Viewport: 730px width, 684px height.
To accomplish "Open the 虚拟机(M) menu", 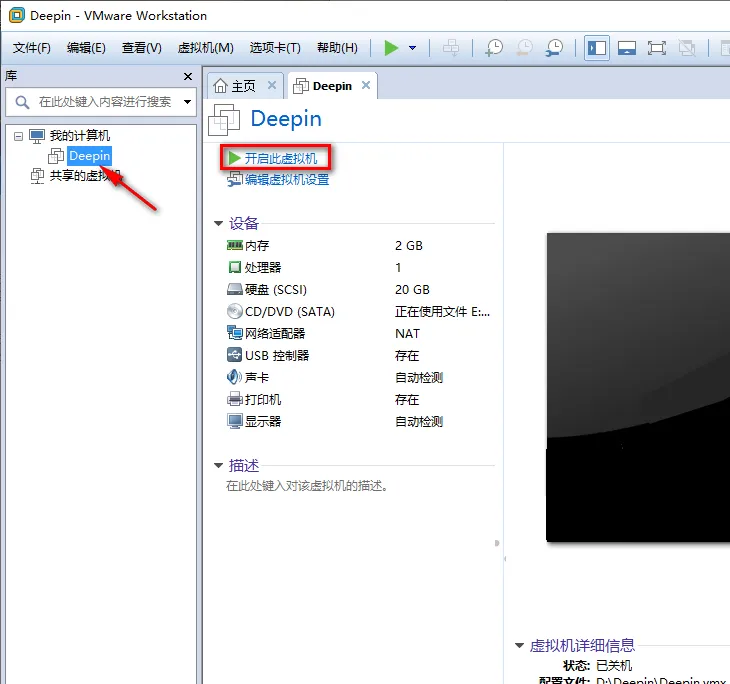I will (x=205, y=47).
